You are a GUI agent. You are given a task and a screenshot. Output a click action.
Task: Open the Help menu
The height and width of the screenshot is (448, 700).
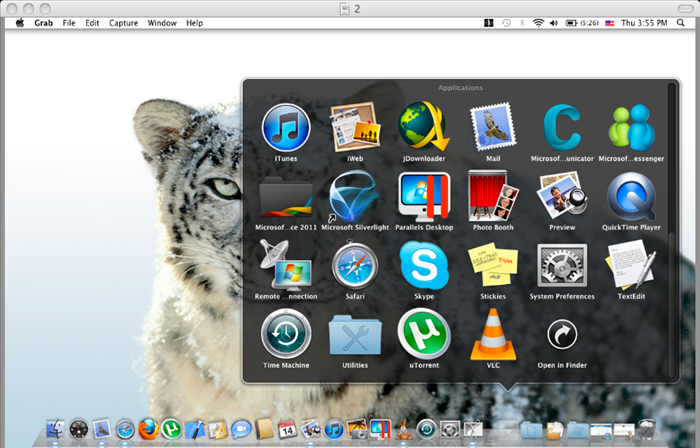coord(194,23)
